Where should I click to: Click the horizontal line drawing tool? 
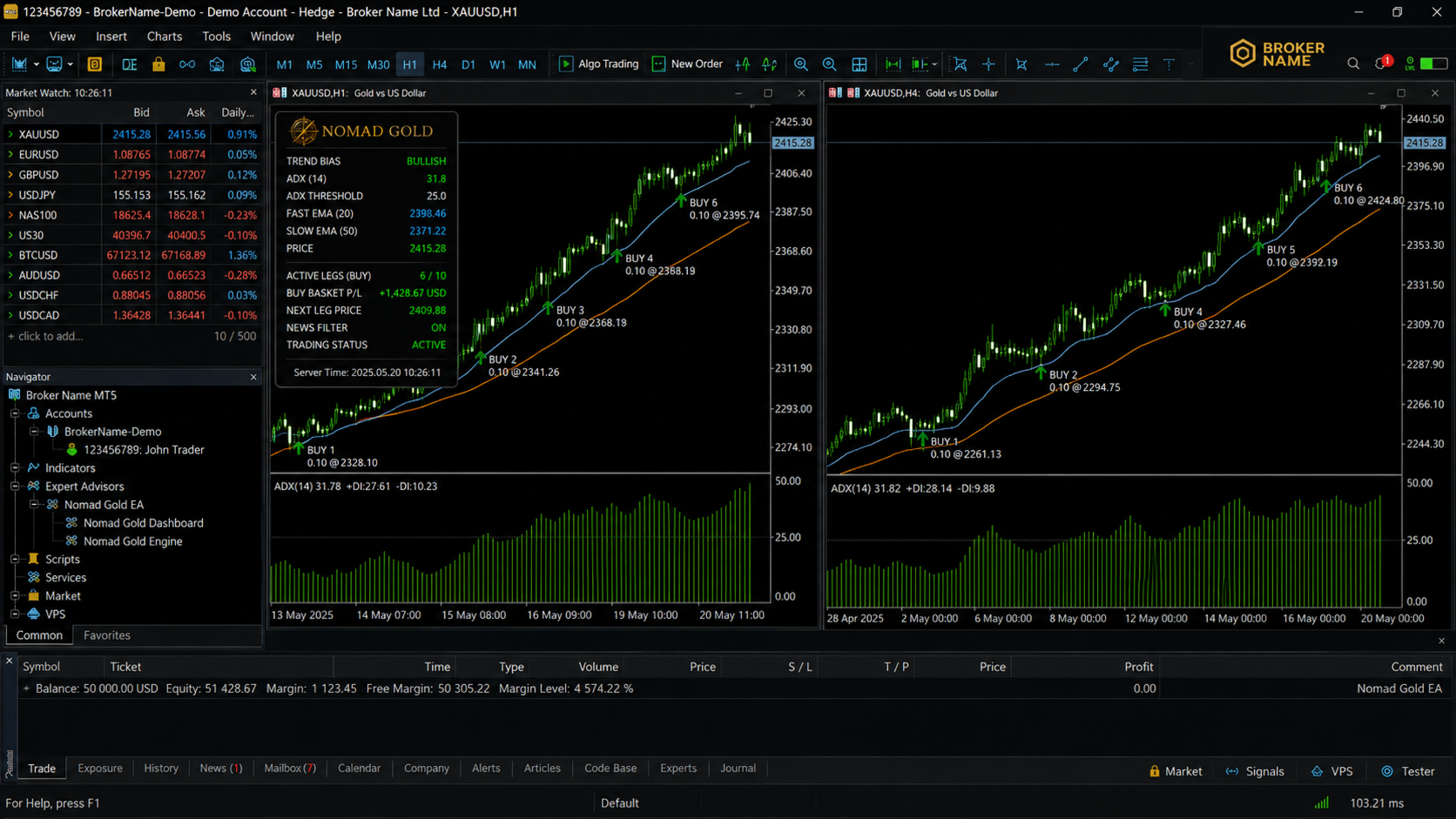(x=1052, y=64)
